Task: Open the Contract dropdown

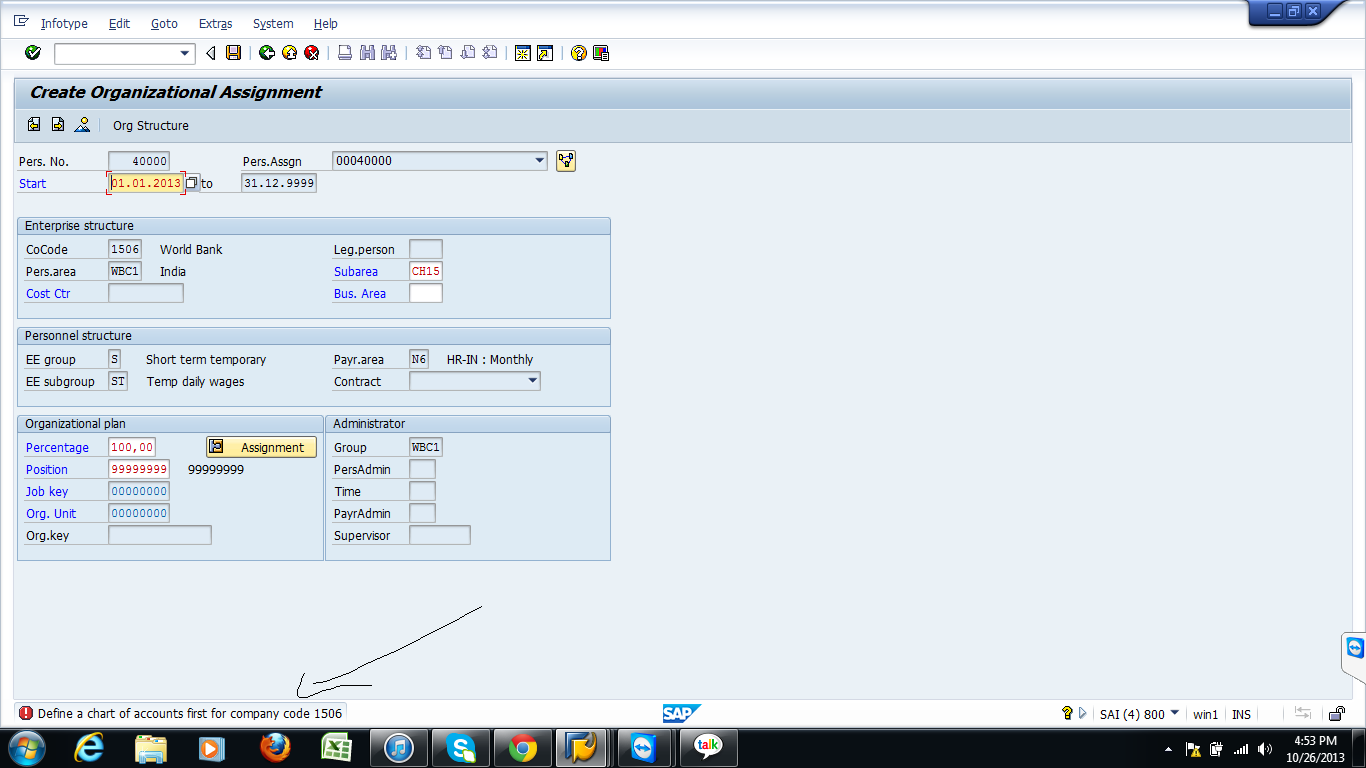Action: (532, 381)
